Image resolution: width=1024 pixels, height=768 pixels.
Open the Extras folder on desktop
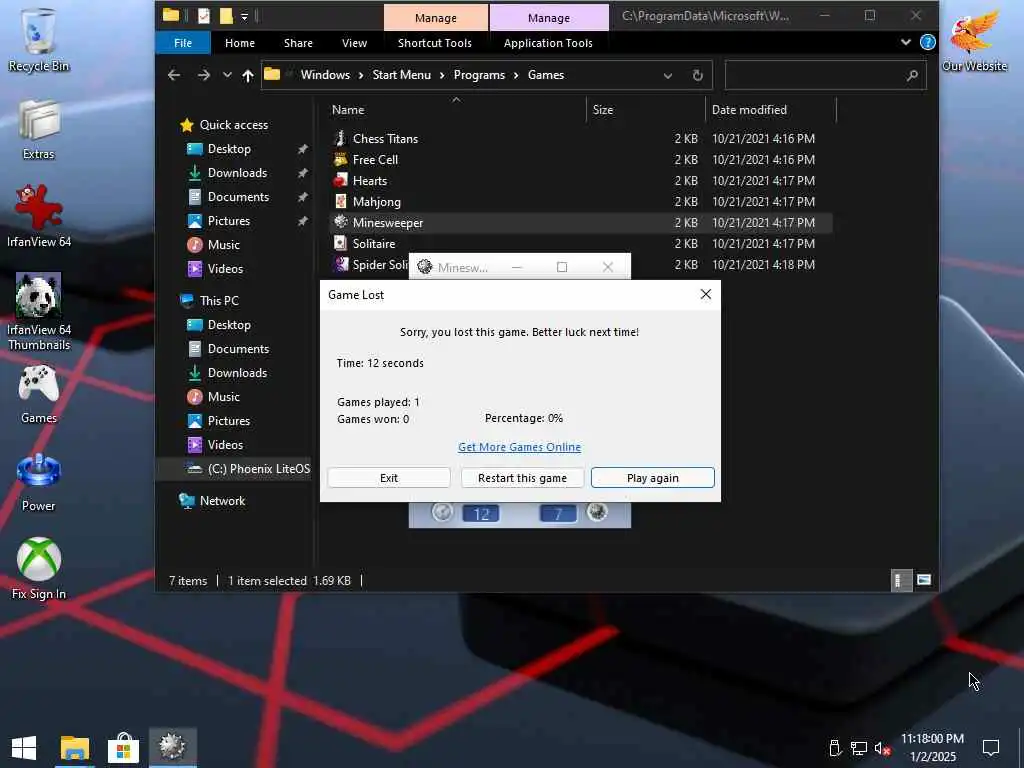(39, 131)
